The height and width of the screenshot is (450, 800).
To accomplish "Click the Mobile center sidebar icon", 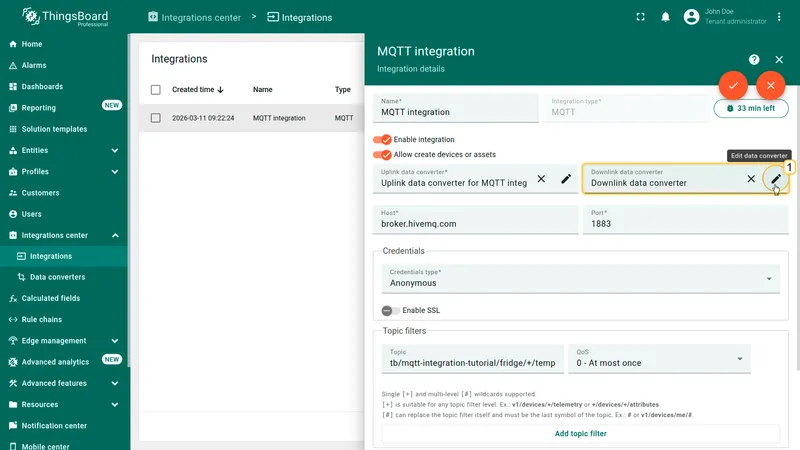I will pos(13,446).
